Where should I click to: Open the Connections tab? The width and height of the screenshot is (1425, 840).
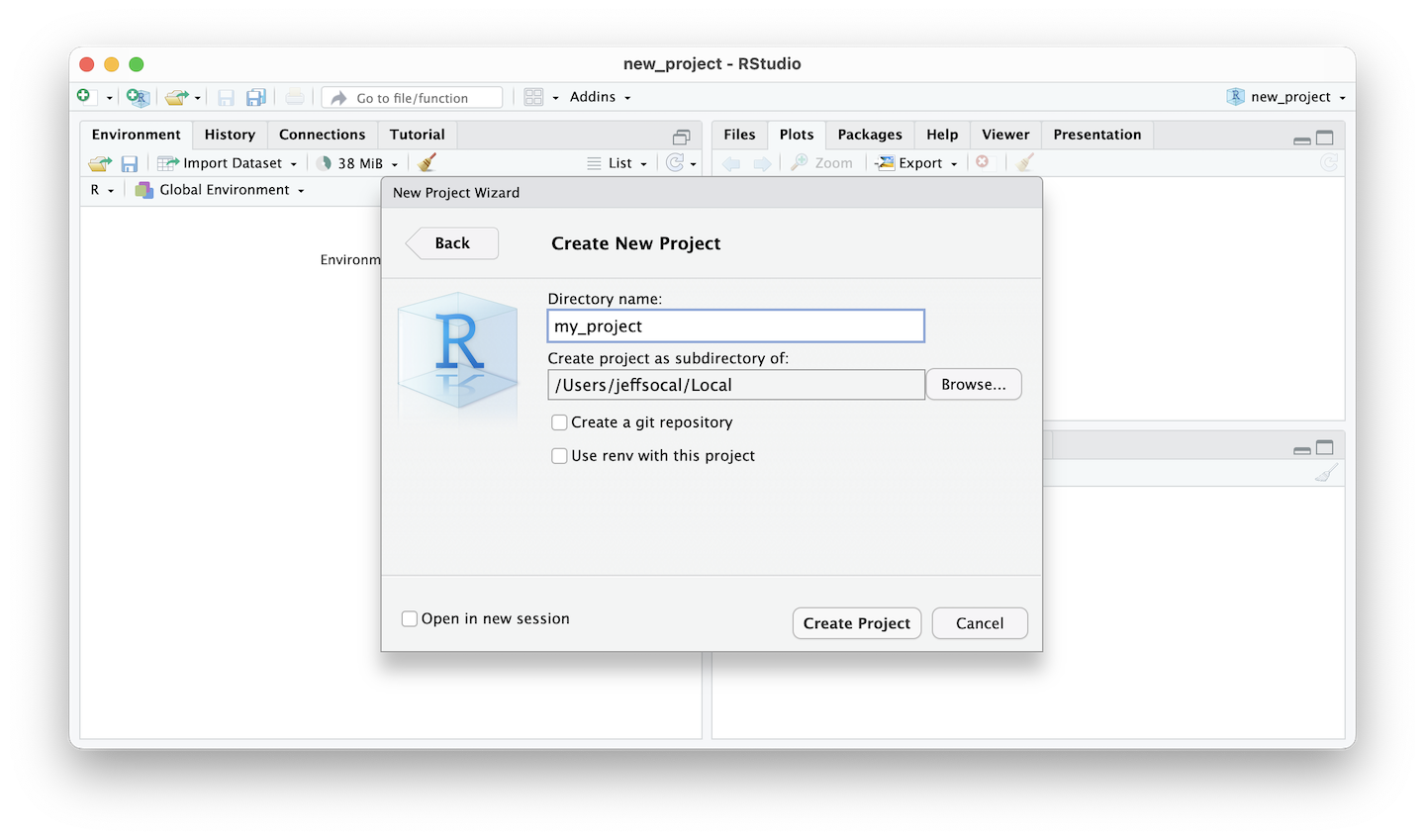[322, 135]
